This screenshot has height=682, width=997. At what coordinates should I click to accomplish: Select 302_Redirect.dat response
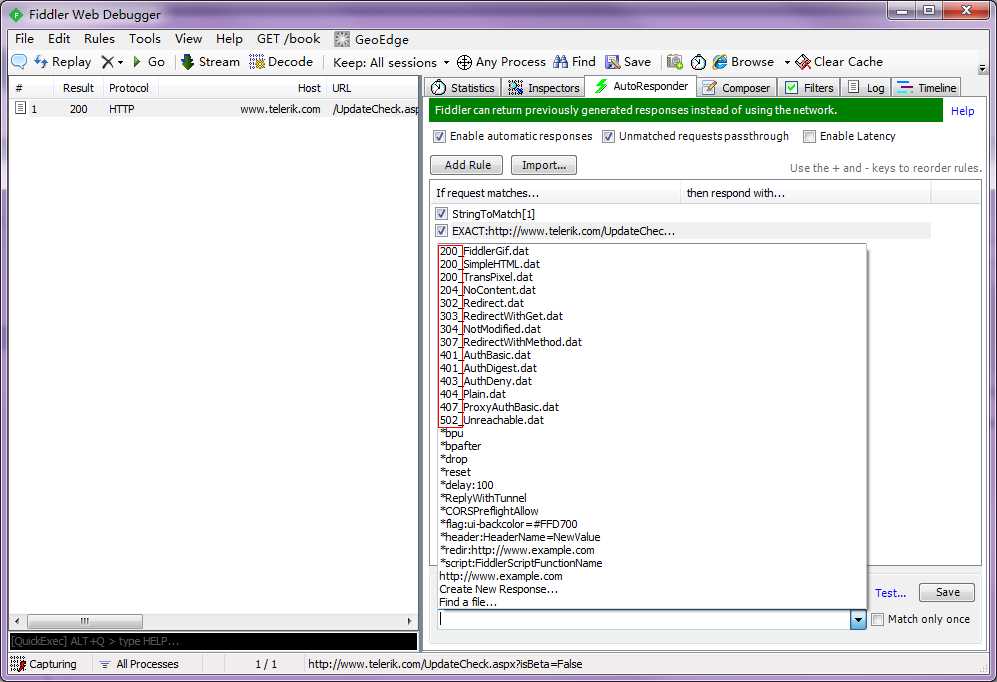[482, 303]
